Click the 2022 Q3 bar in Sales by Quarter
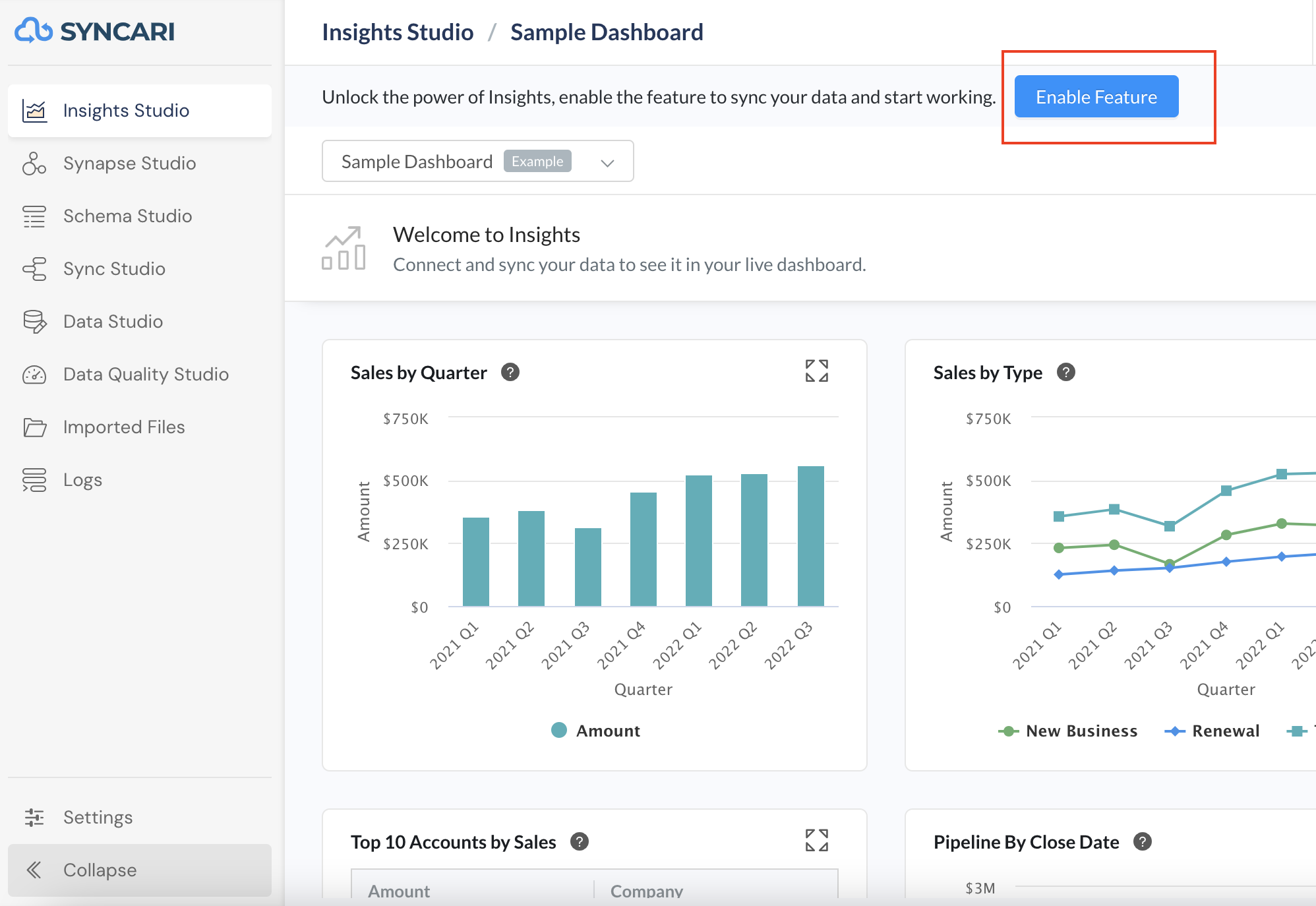The image size is (1316, 906). (x=810, y=536)
